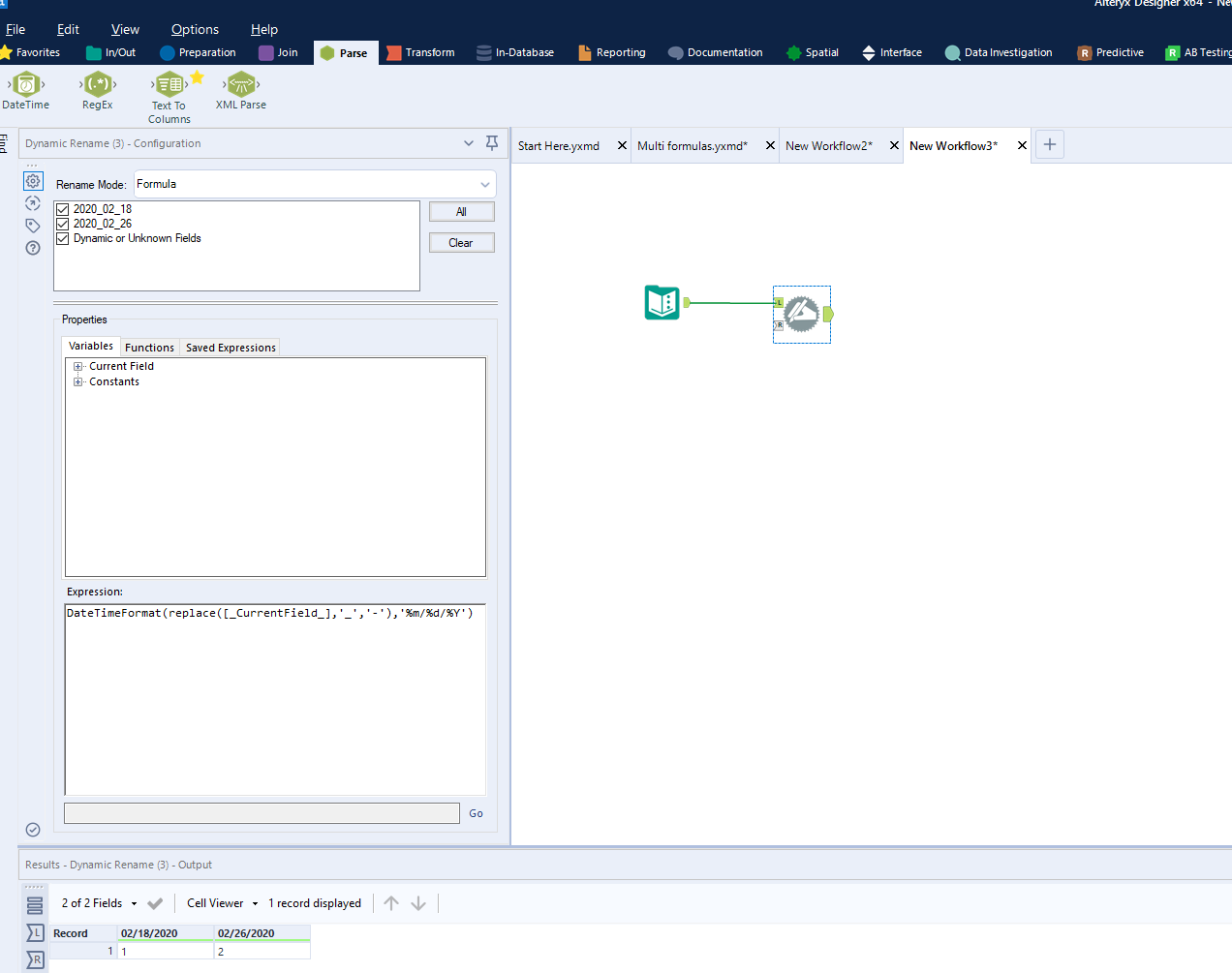Uncheck the 2020_02_26 field checkbox
Screen dimensions: 1232x973
[x=62, y=223]
